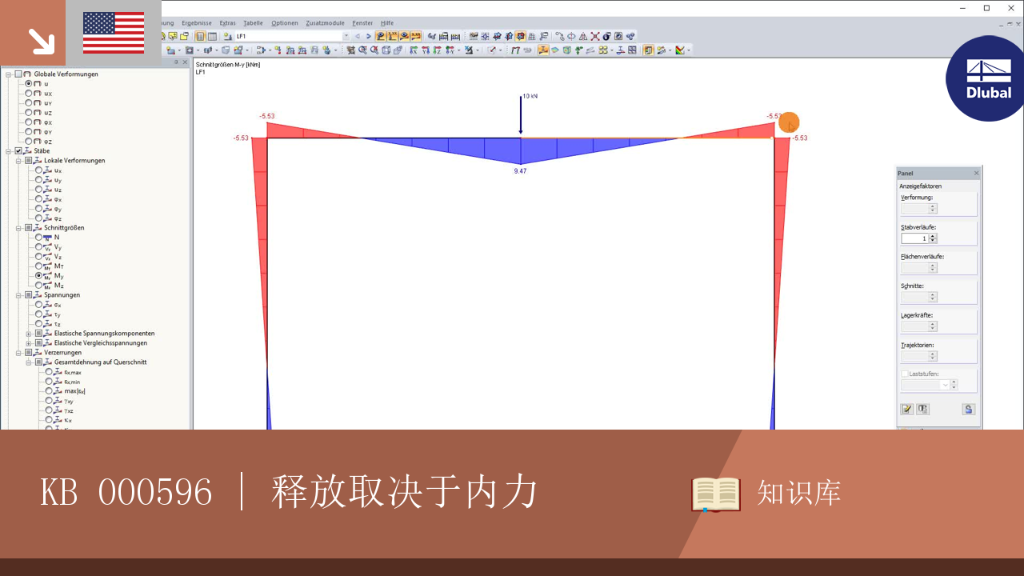Collapse the Schnittgrößen tree node
Screen dimensions: 1024x576
coord(18,228)
